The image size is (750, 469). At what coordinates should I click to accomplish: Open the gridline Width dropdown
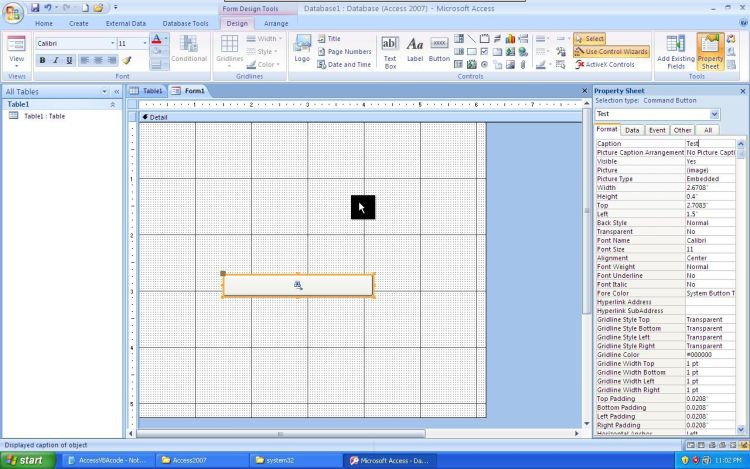[x=265, y=39]
